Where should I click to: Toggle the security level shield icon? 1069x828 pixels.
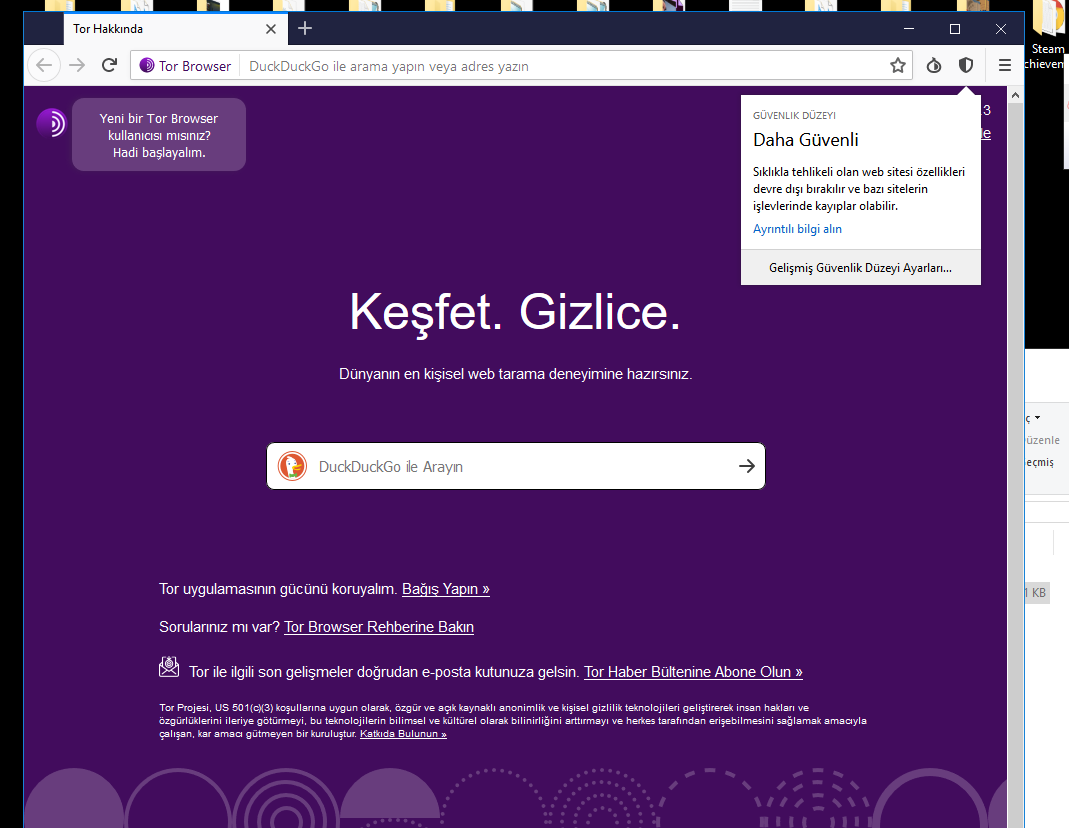click(x=965, y=65)
